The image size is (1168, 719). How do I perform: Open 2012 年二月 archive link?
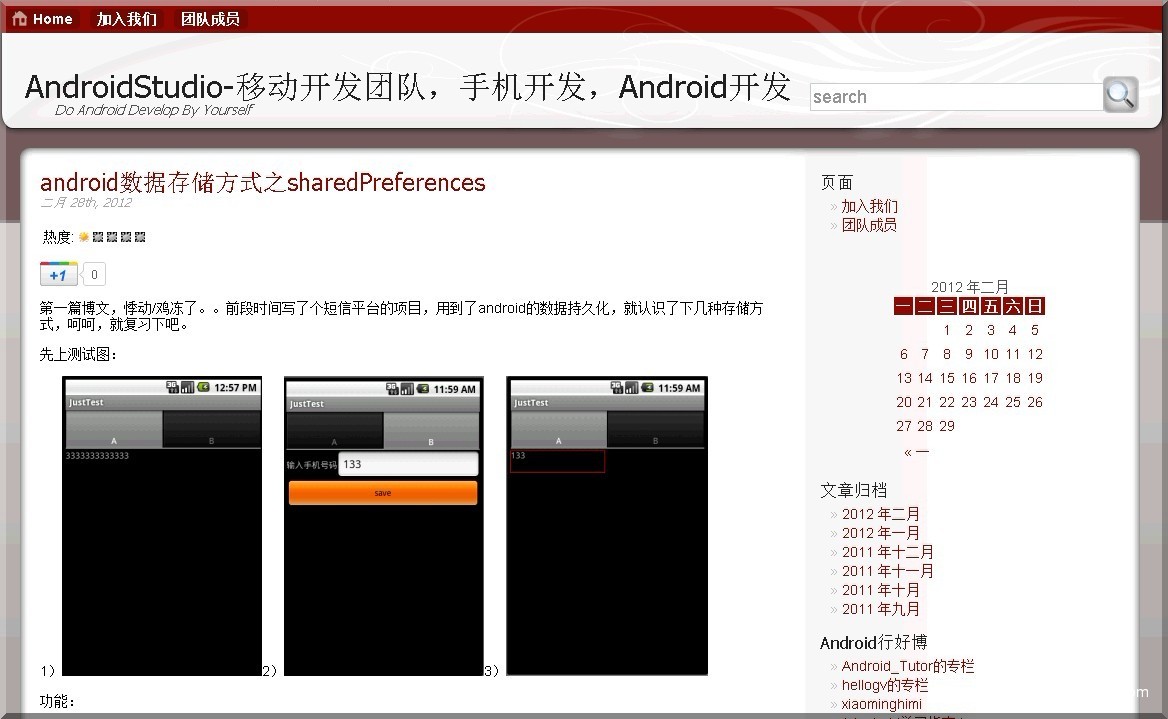click(x=880, y=514)
